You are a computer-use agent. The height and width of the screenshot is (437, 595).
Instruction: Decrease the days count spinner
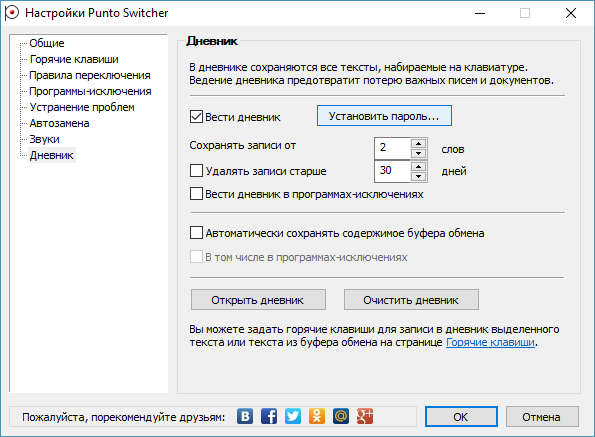point(419,176)
